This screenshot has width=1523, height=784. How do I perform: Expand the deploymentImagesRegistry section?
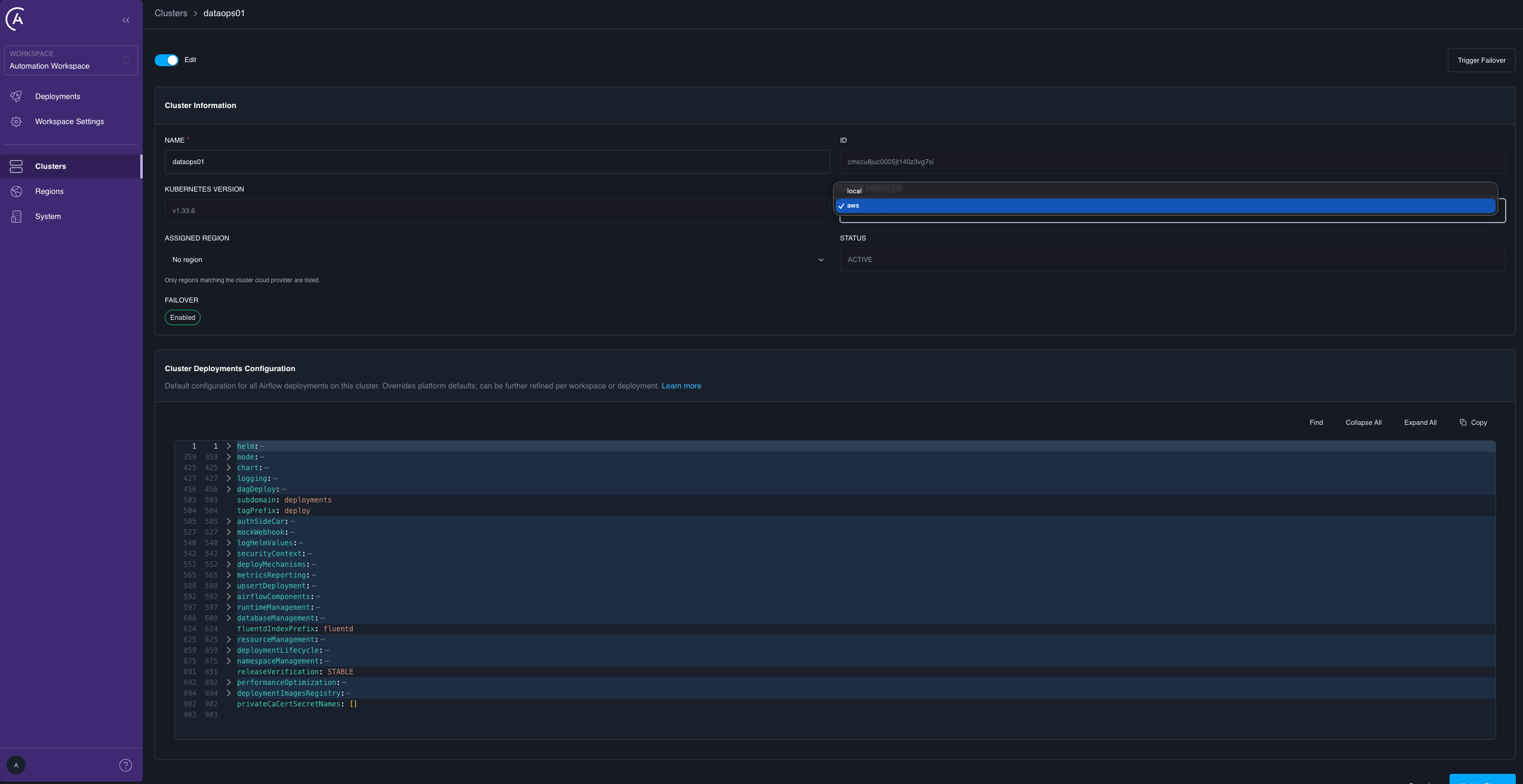pos(229,693)
